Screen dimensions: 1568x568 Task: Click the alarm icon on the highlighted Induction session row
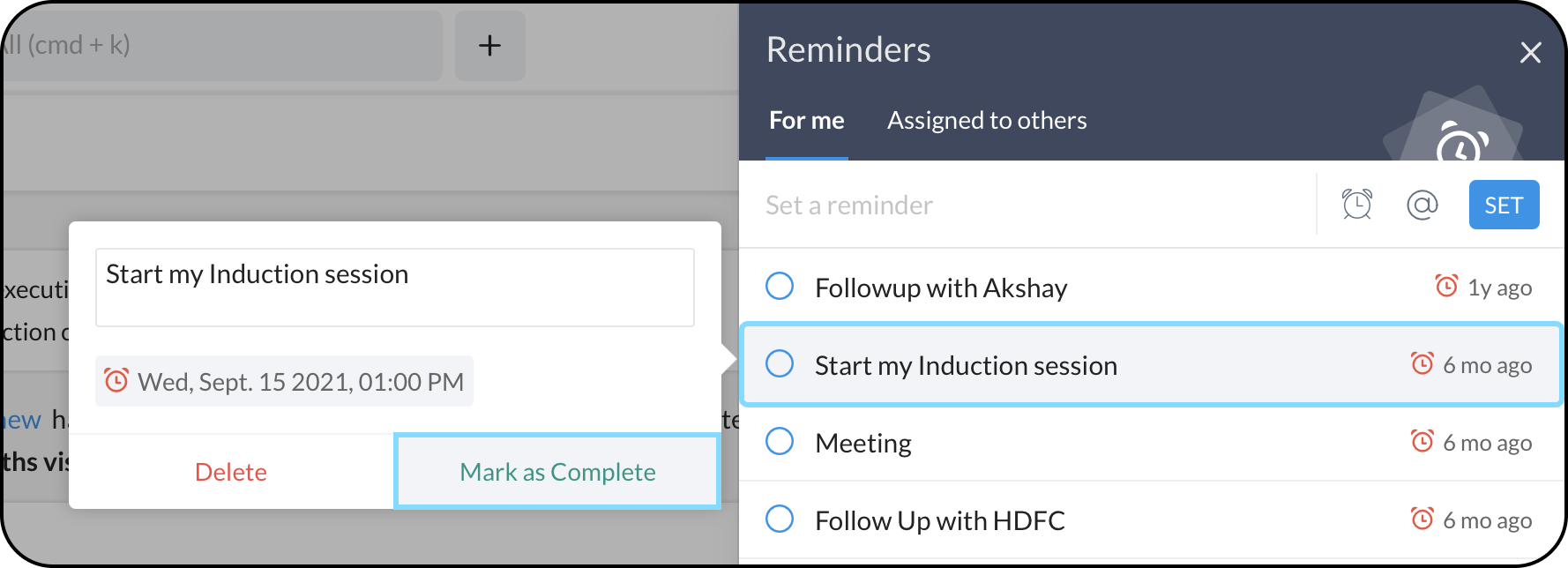[1422, 363]
